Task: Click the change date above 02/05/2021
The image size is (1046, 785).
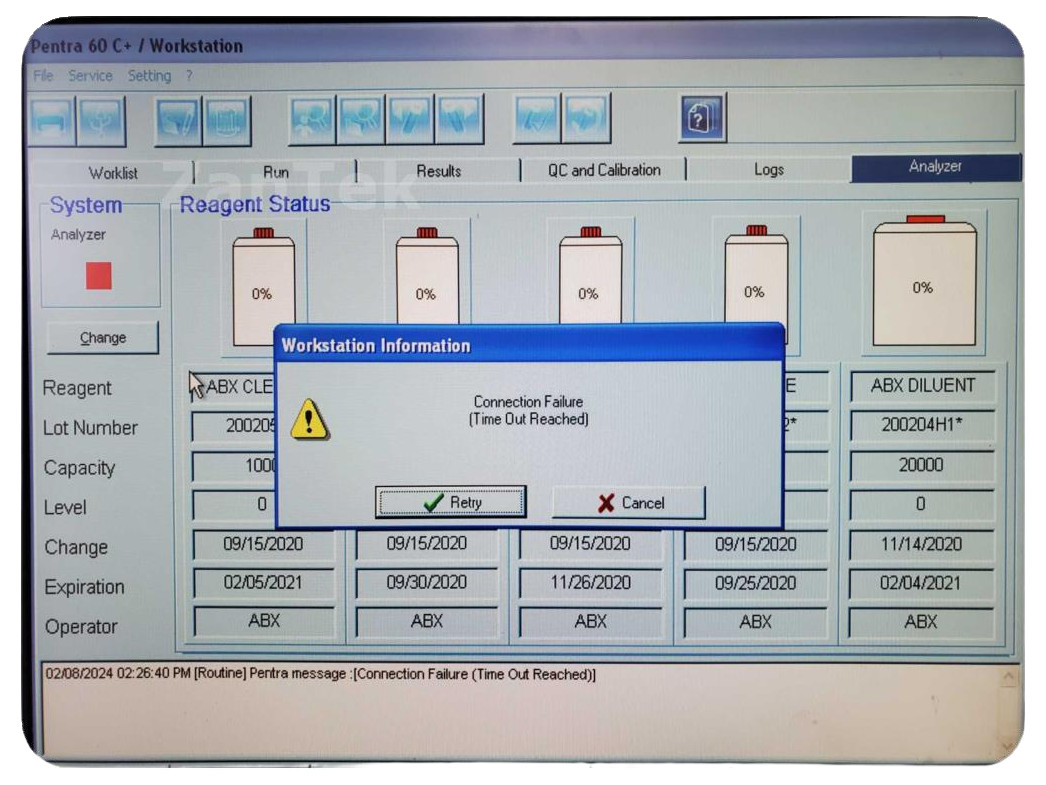Action: click(x=263, y=544)
